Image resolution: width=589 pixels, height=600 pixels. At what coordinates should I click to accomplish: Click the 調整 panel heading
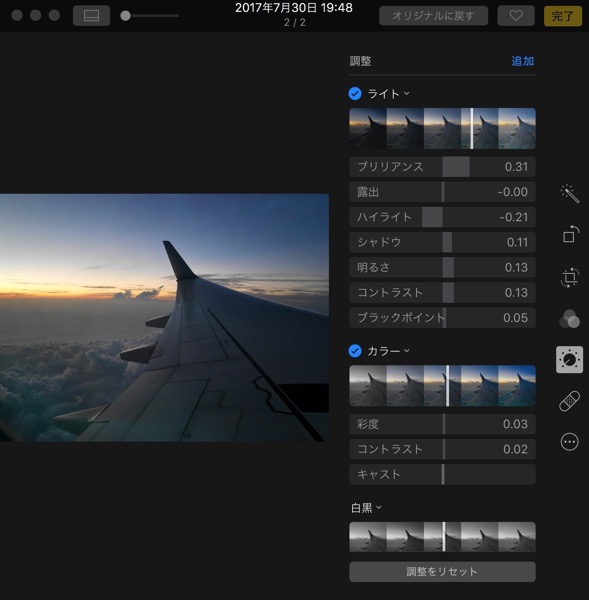(360, 61)
